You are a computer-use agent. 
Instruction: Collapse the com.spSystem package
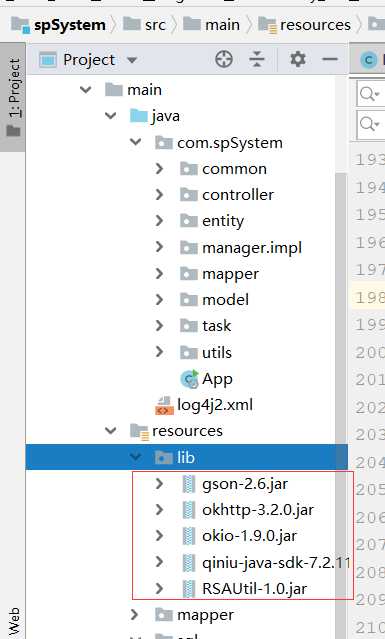coord(136,142)
